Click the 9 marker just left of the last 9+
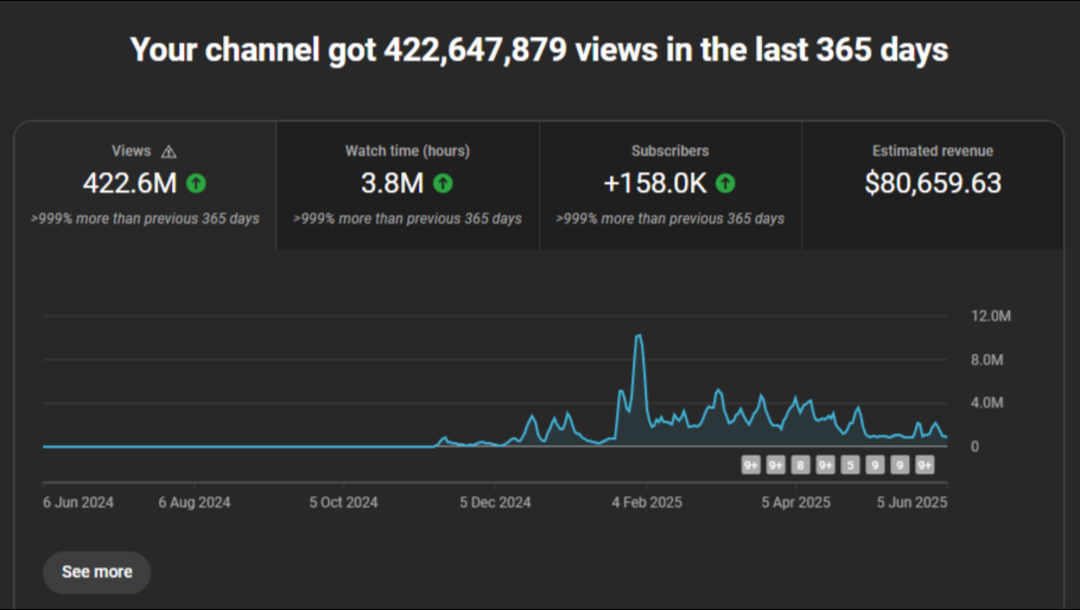1080x610 pixels. click(x=900, y=465)
